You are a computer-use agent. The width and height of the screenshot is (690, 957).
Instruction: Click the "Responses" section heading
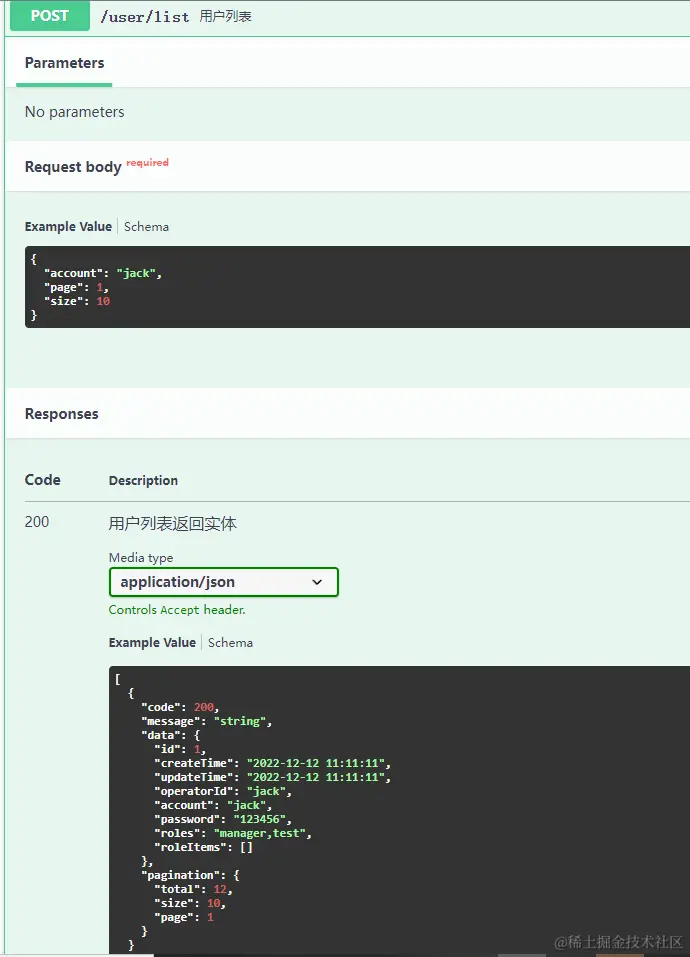point(62,414)
